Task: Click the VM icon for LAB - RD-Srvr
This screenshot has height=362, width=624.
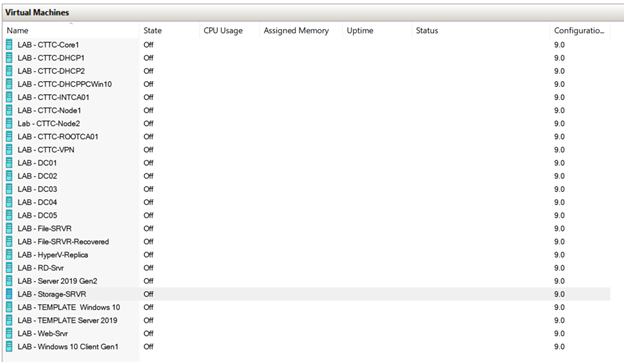Action: [x=9, y=268]
